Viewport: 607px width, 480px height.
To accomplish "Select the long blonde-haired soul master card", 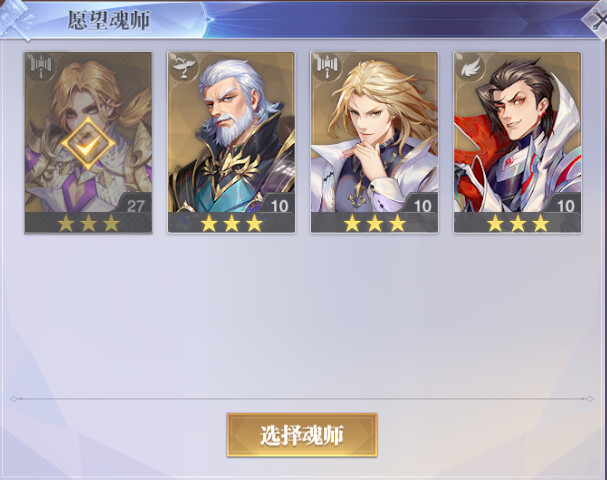I will (x=374, y=142).
